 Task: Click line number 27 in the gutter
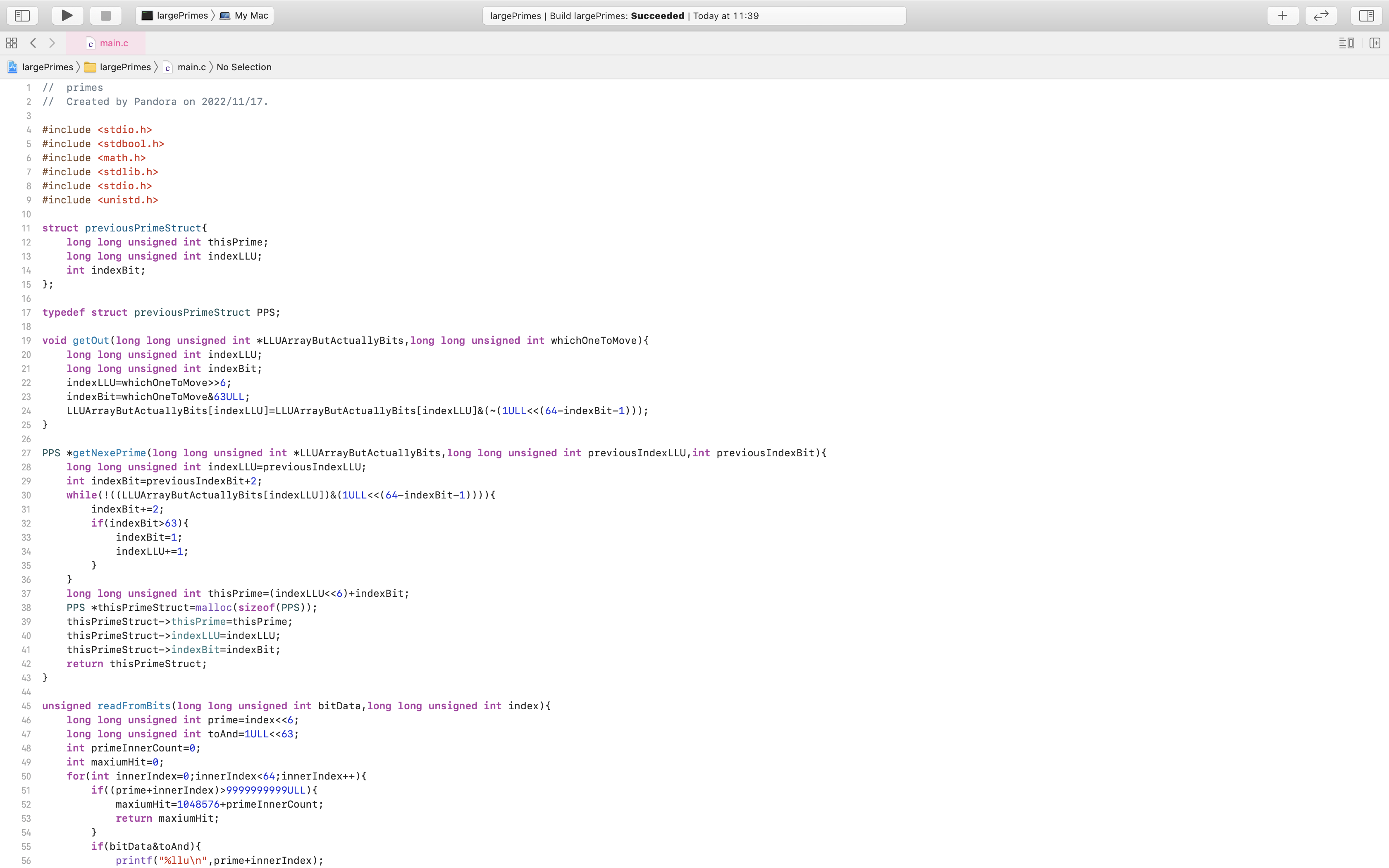pos(26,453)
